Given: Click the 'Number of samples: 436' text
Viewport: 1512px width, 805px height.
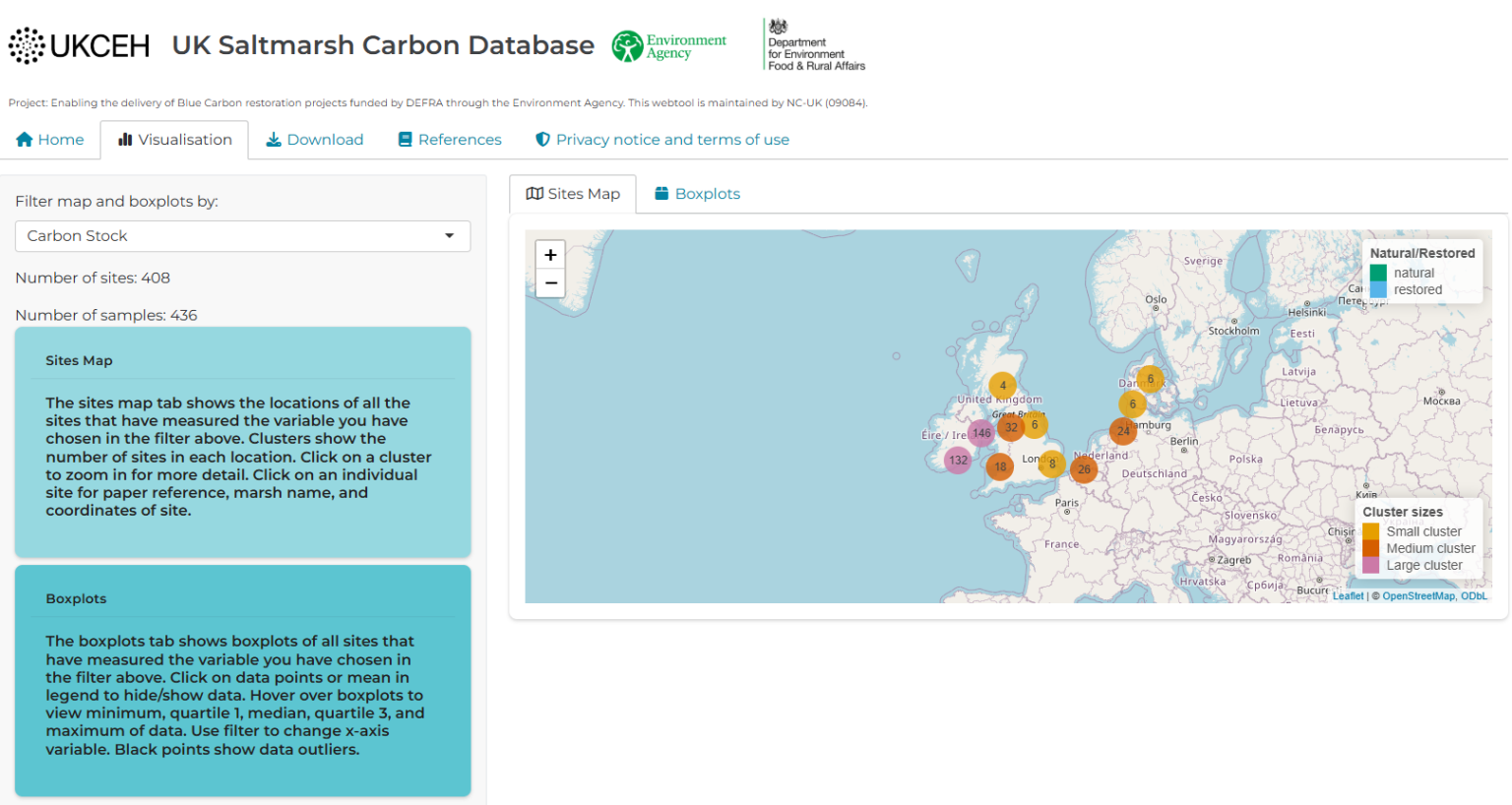Looking at the screenshot, I should 106,316.
